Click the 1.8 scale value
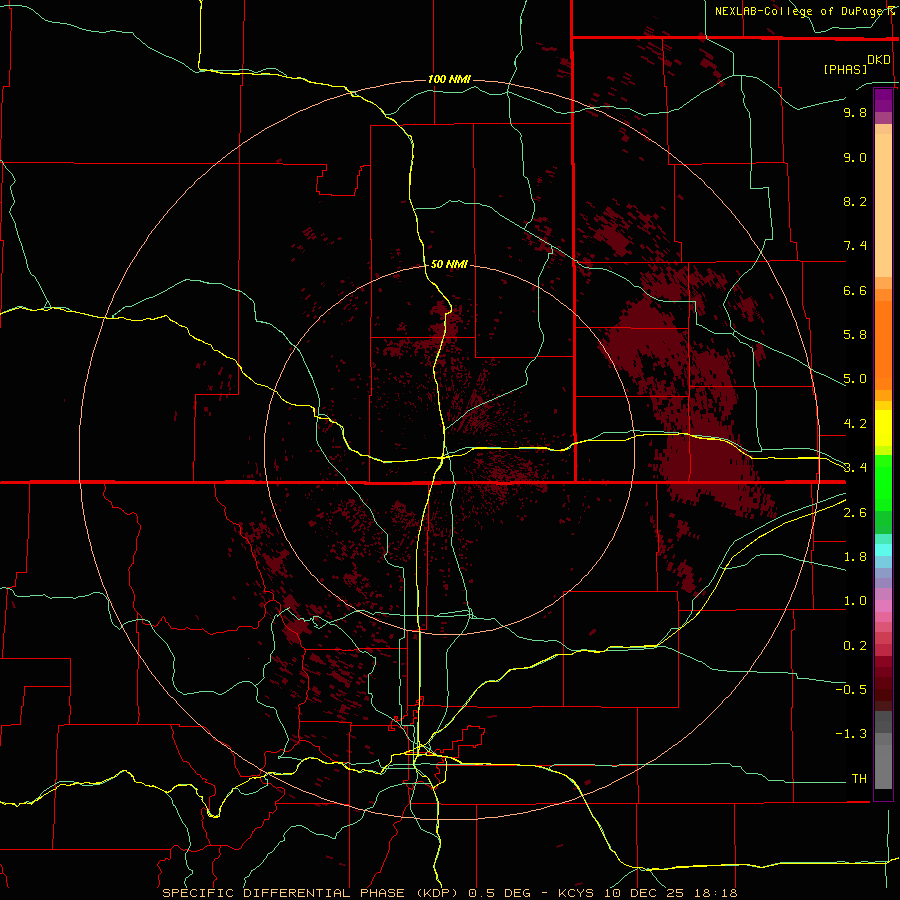Image resolution: width=900 pixels, height=900 pixels. coord(855,557)
